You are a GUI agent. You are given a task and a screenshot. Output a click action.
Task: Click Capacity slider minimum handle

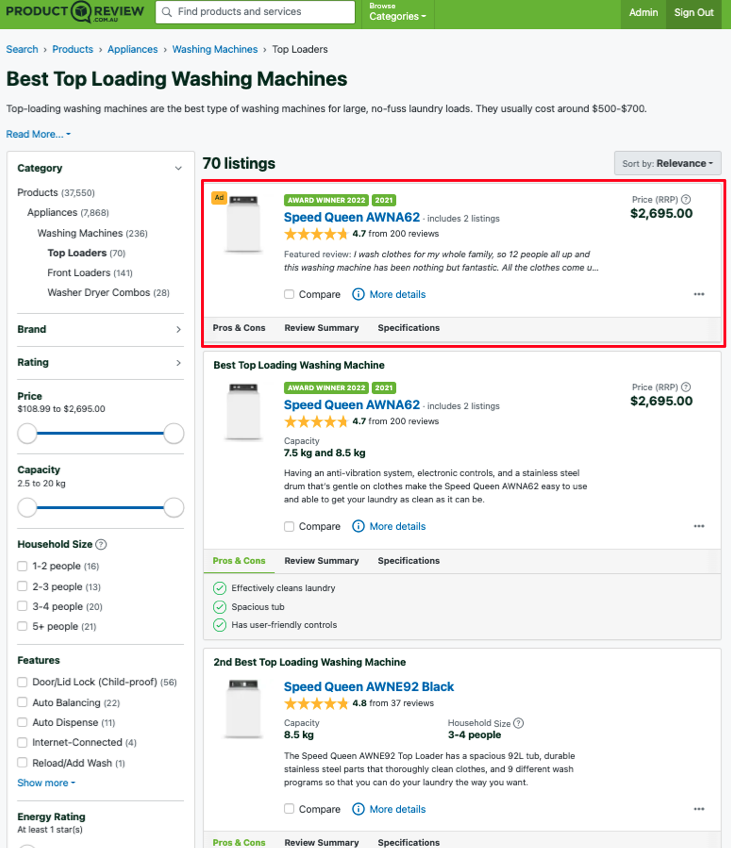[27, 507]
